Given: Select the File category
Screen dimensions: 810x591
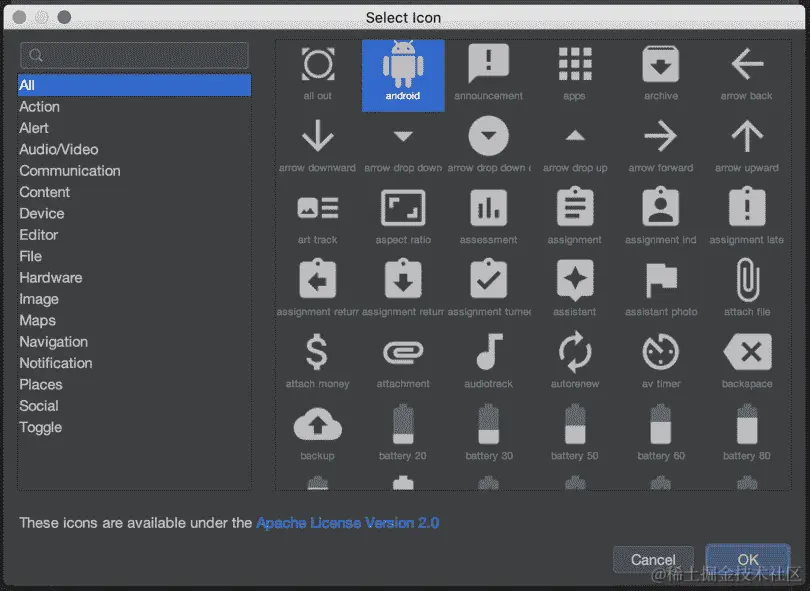Looking at the screenshot, I should [134, 256].
